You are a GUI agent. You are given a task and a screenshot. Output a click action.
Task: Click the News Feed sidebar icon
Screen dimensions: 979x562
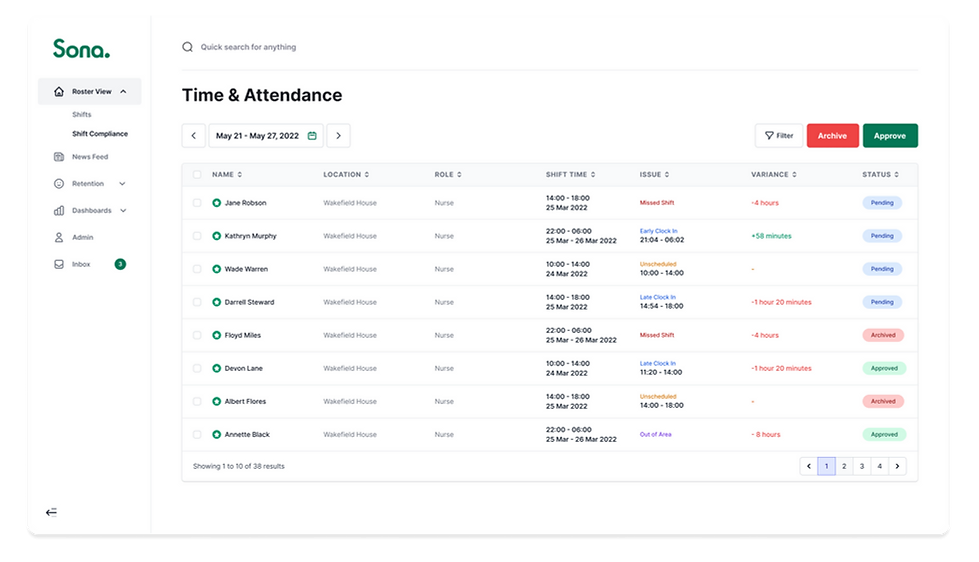(x=59, y=157)
